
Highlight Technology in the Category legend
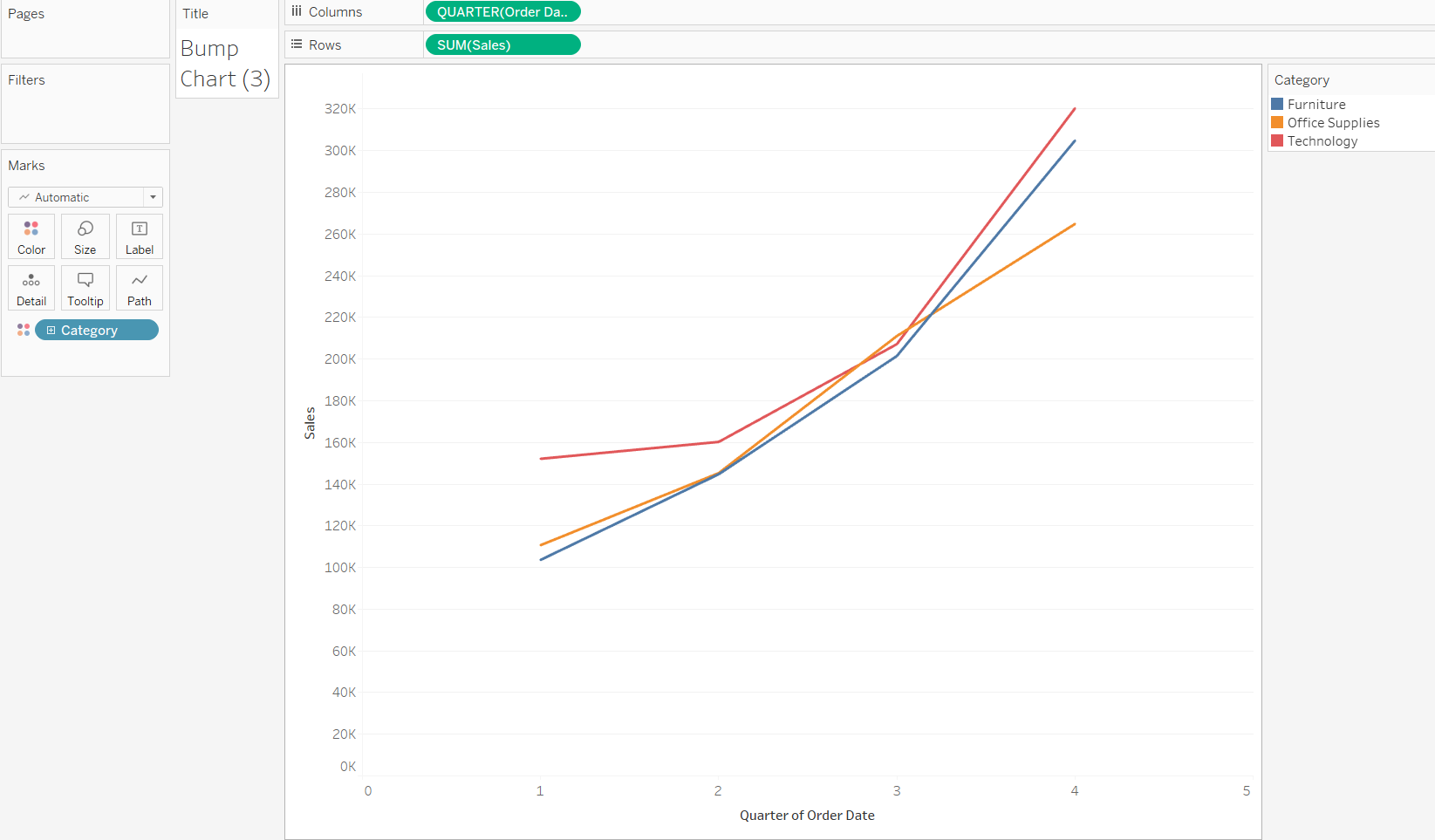click(x=1322, y=140)
